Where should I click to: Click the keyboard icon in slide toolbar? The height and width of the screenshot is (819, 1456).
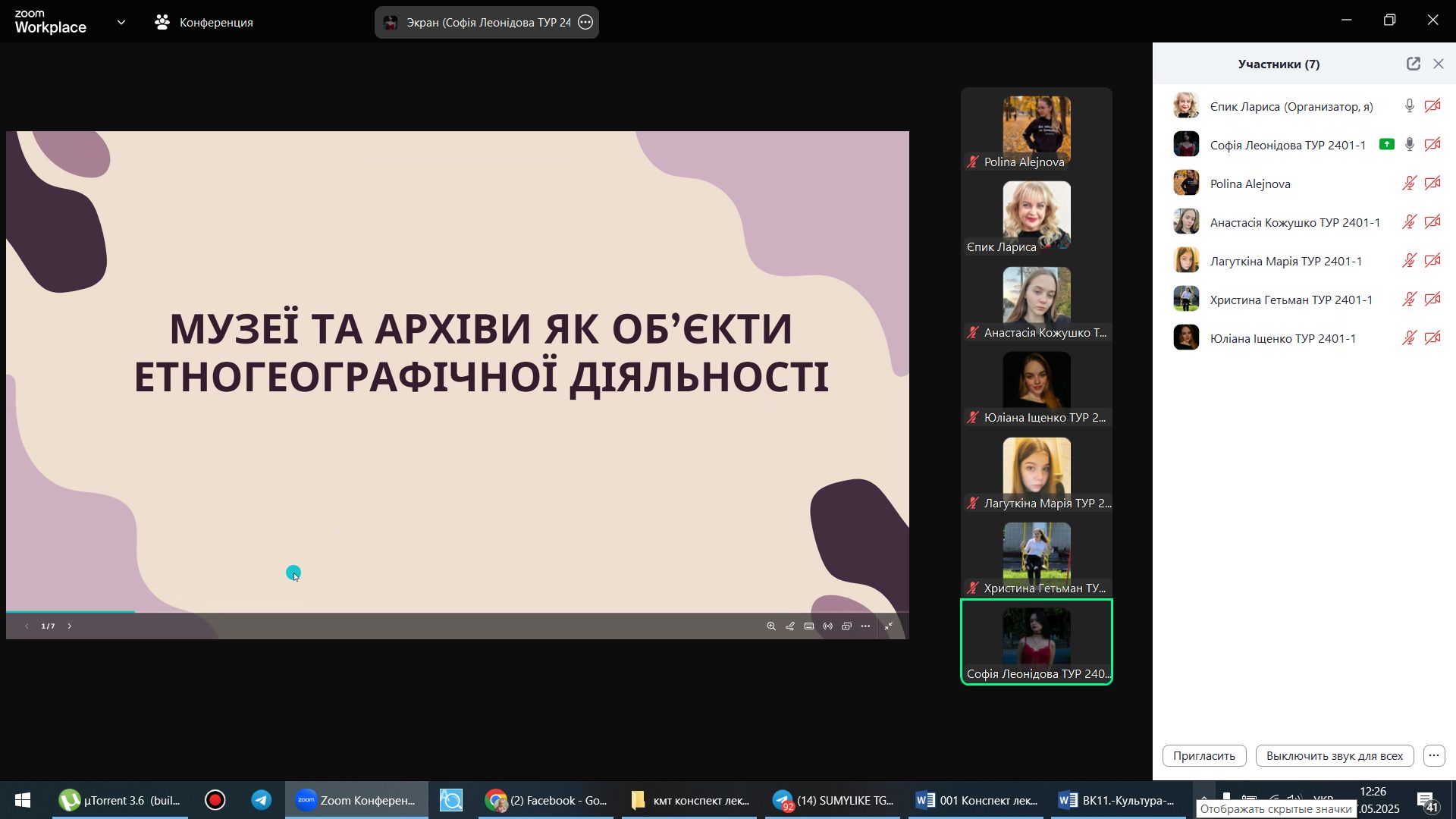pos(809,626)
